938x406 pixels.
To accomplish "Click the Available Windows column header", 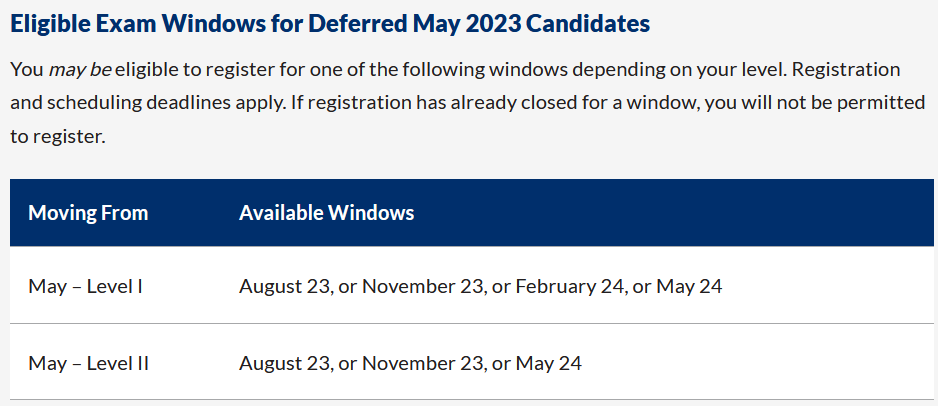I will click(326, 213).
